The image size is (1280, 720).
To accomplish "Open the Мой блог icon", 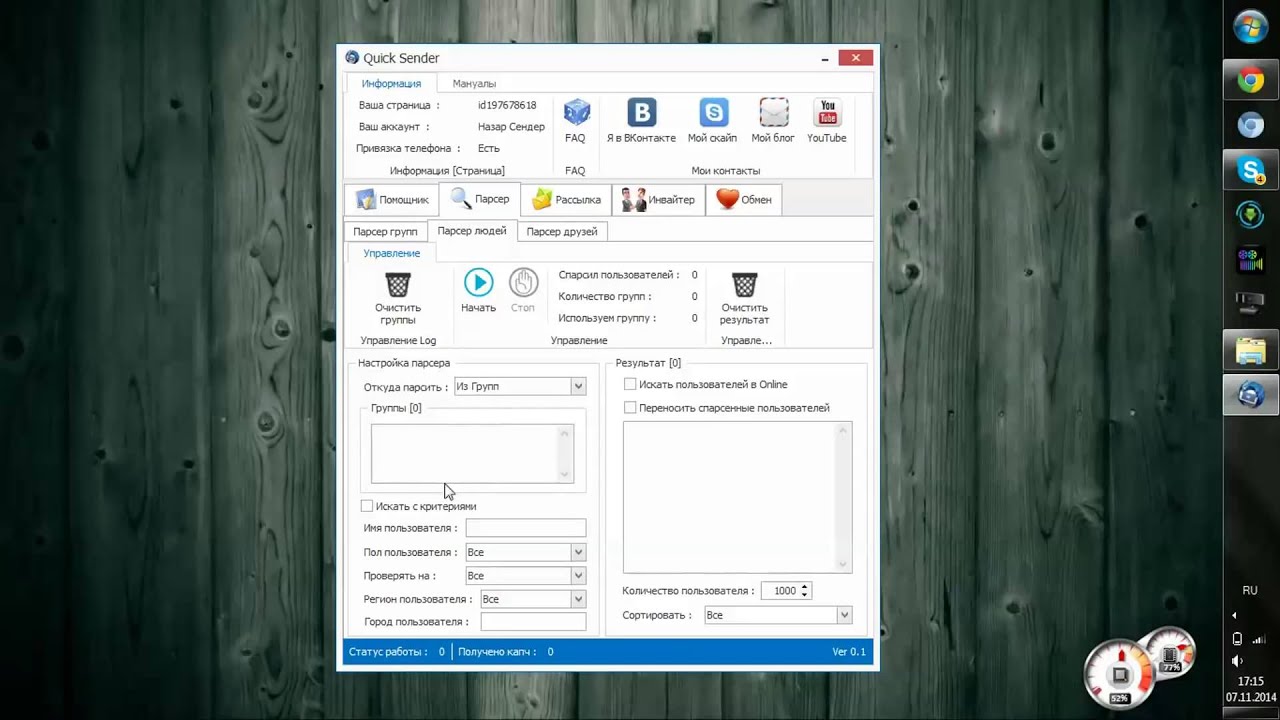I will pyautogui.click(x=773, y=113).
